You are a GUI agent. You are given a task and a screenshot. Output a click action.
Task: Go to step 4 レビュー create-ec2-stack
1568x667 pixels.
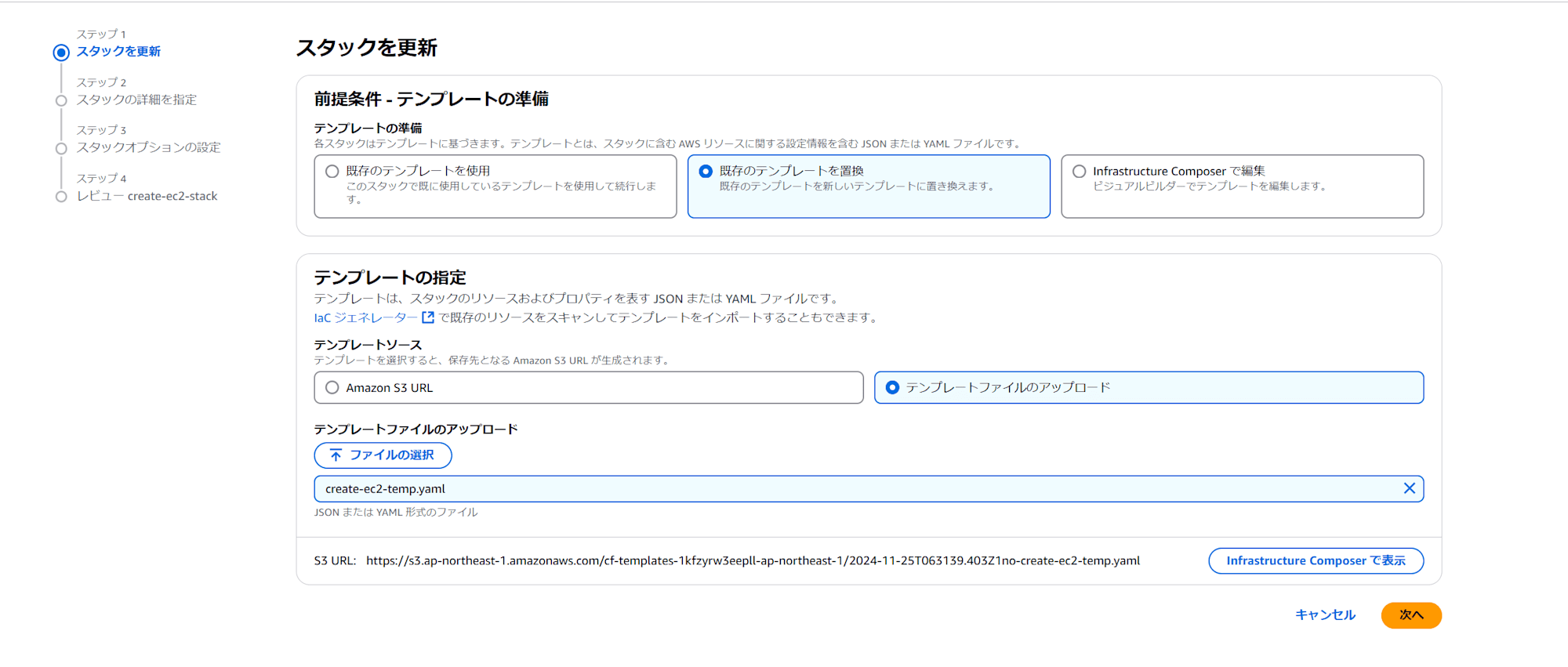pyautogui.click(x=147, y=197)
